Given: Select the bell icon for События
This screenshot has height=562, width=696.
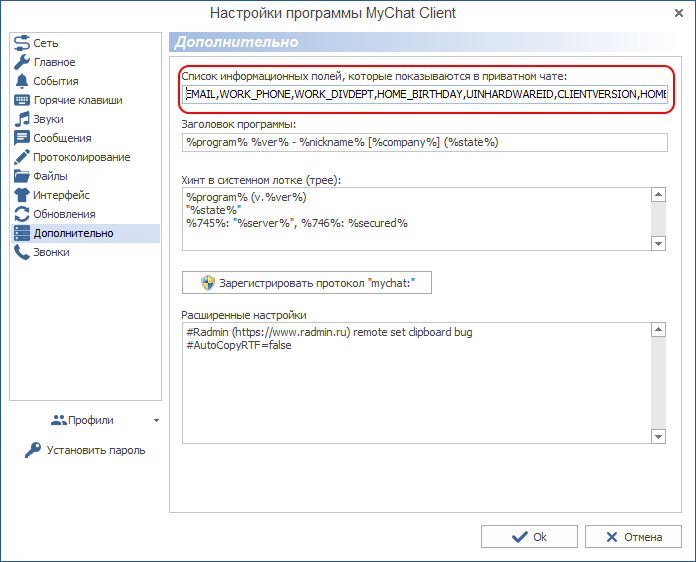Looking at the screenshot, I should [x=22, y=81].
